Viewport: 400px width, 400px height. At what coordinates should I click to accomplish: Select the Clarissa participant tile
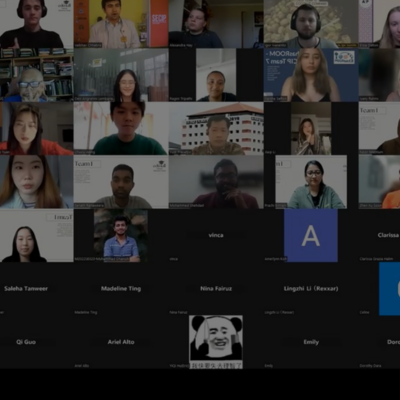(379, 235)
